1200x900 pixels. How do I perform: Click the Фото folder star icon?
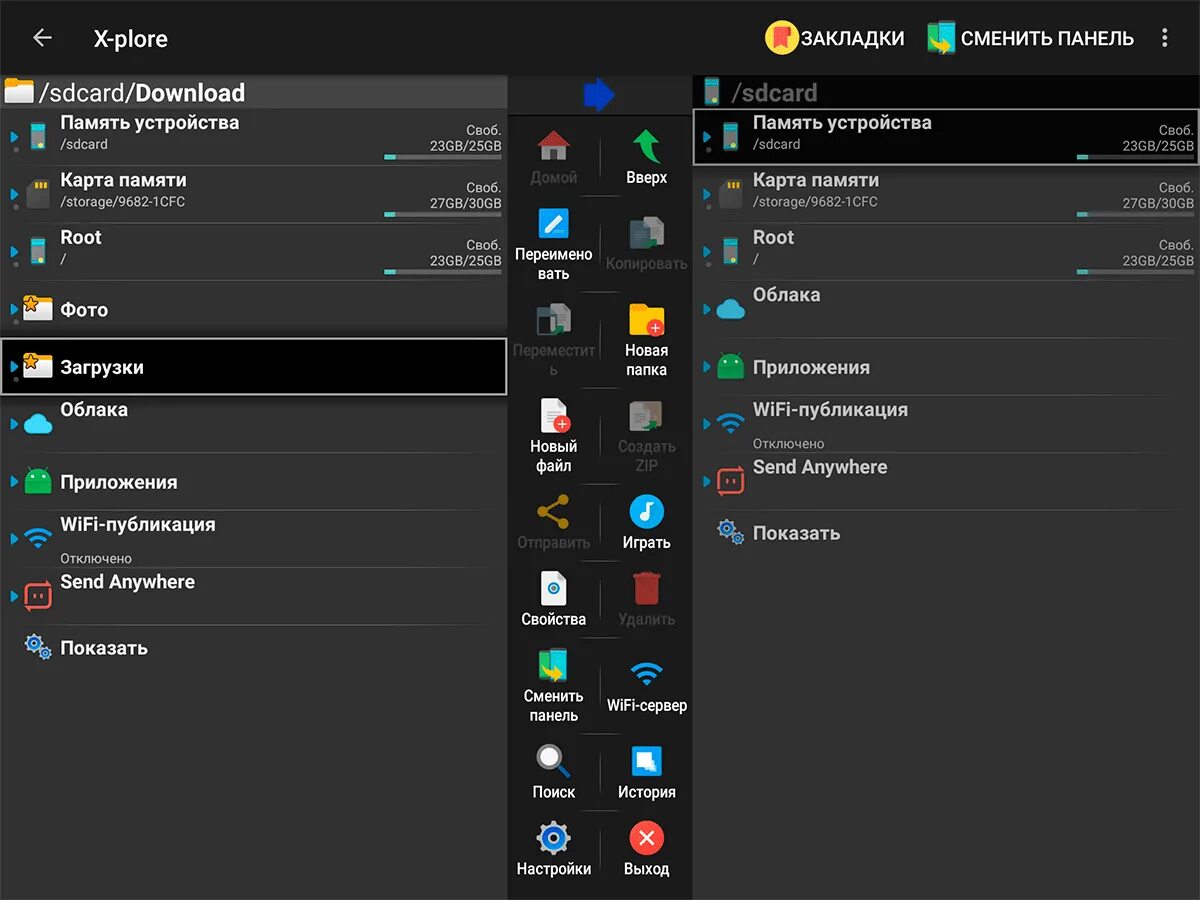[37, 308]
